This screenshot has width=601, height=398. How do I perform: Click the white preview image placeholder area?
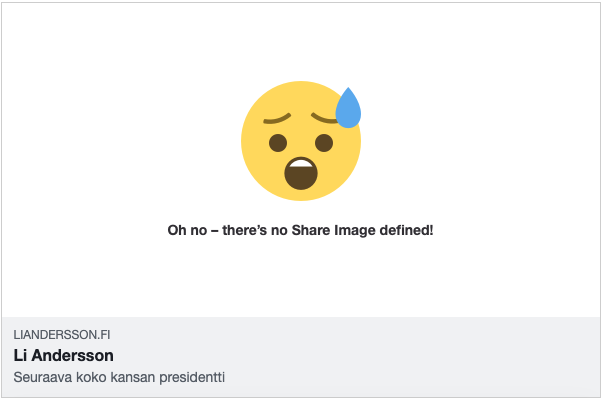pos(301,160)
